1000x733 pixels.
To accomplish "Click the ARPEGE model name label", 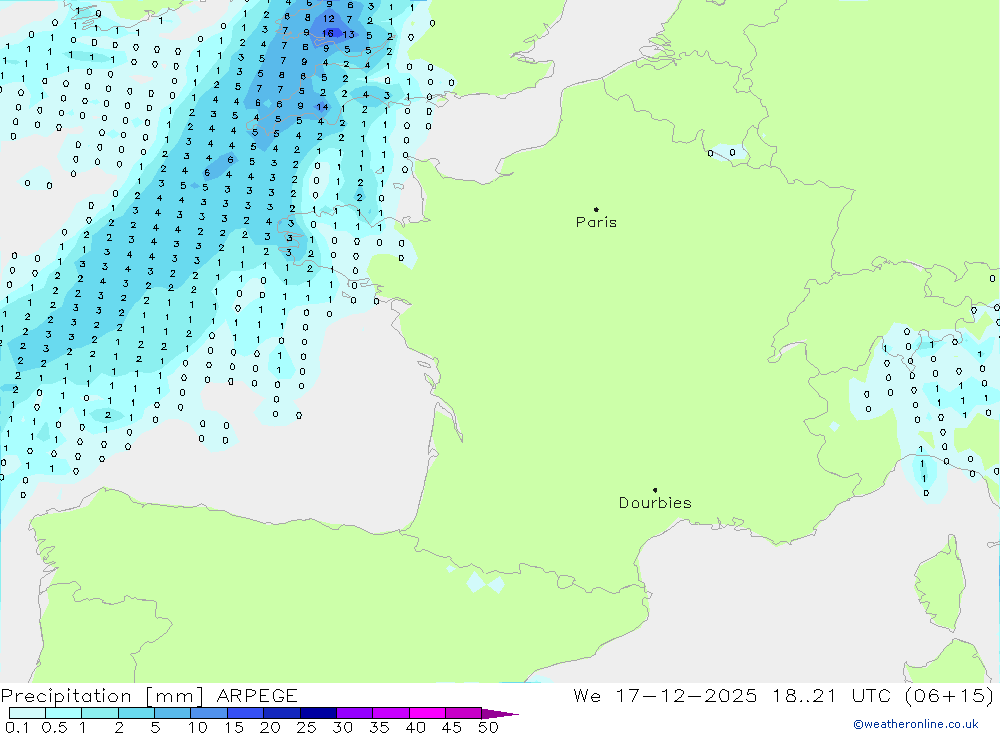I will [257, 696].
